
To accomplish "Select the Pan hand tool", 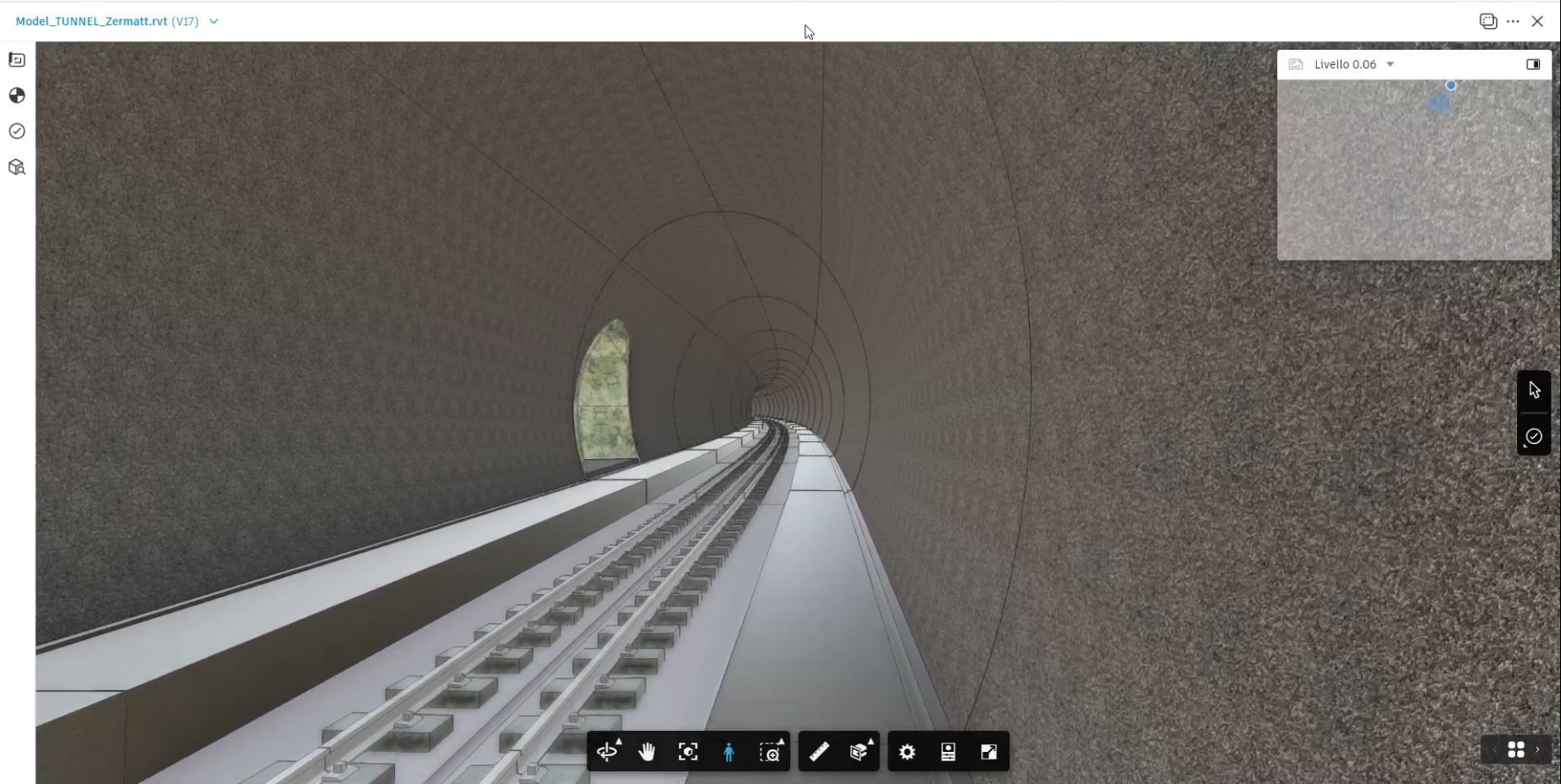I will (647, 751).
